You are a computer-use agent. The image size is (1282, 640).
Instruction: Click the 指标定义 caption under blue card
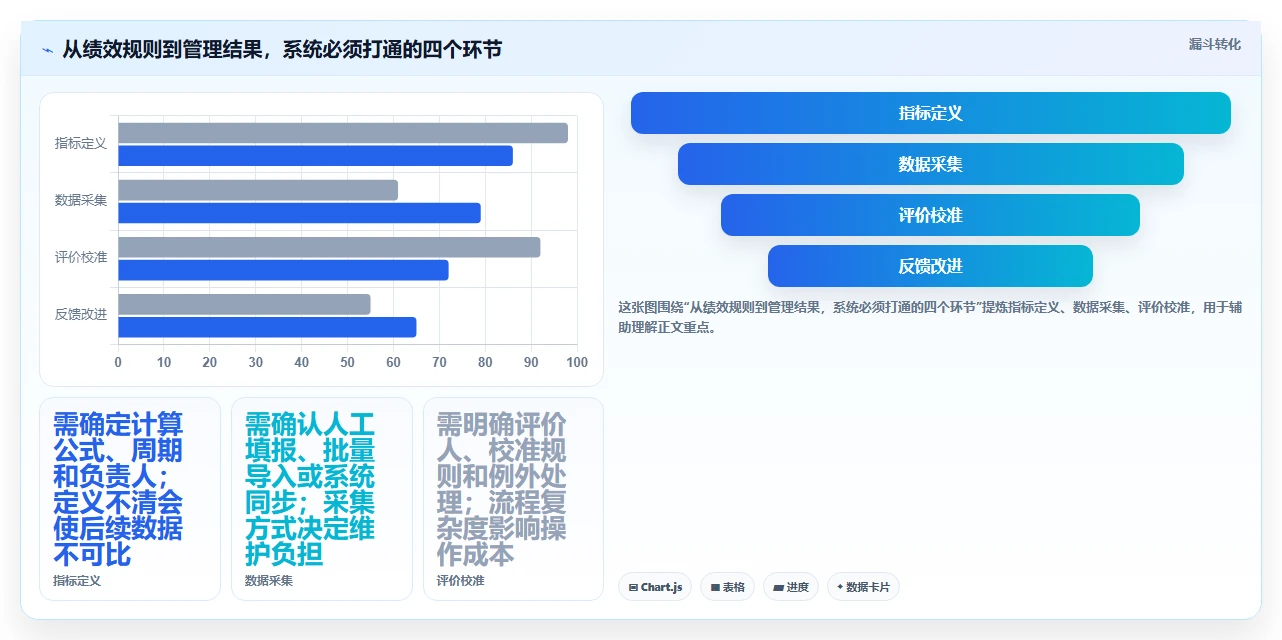[x=77, y=581]
